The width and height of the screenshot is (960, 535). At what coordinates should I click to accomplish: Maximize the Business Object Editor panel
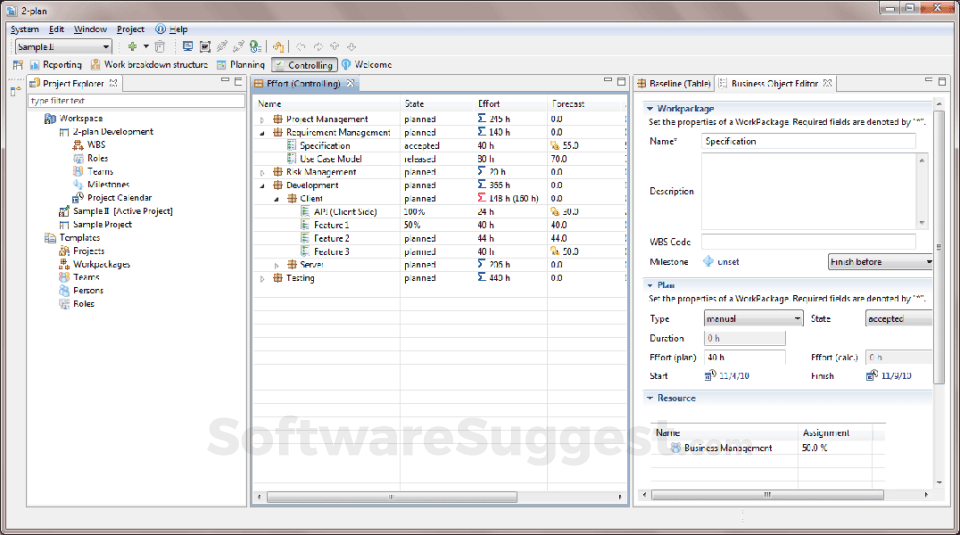click(942, 81)
